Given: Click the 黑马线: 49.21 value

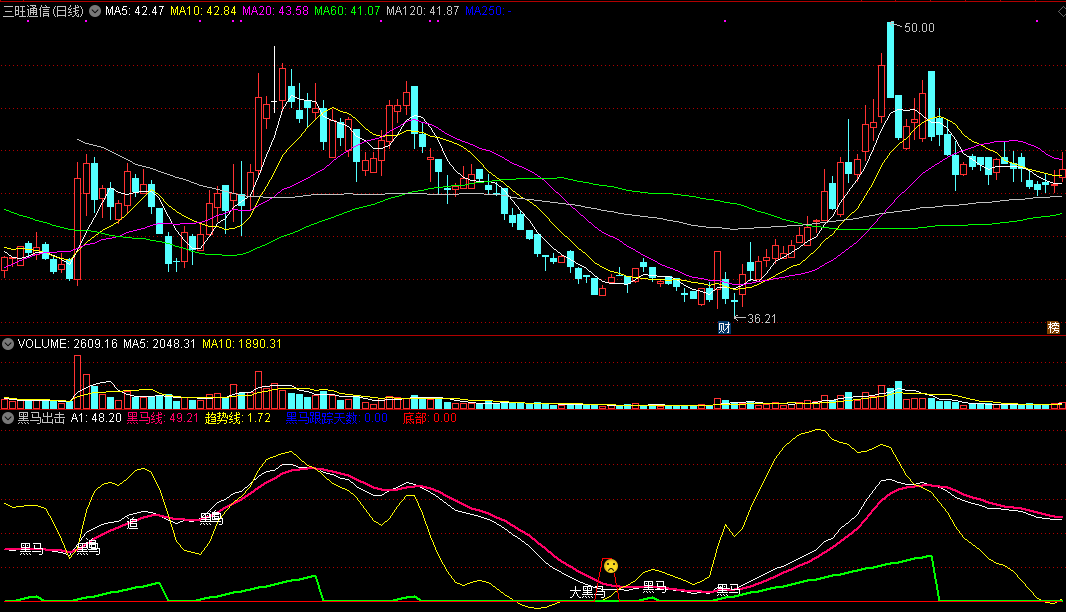Looking at the screenshot, I should click(x=162, y=418).
